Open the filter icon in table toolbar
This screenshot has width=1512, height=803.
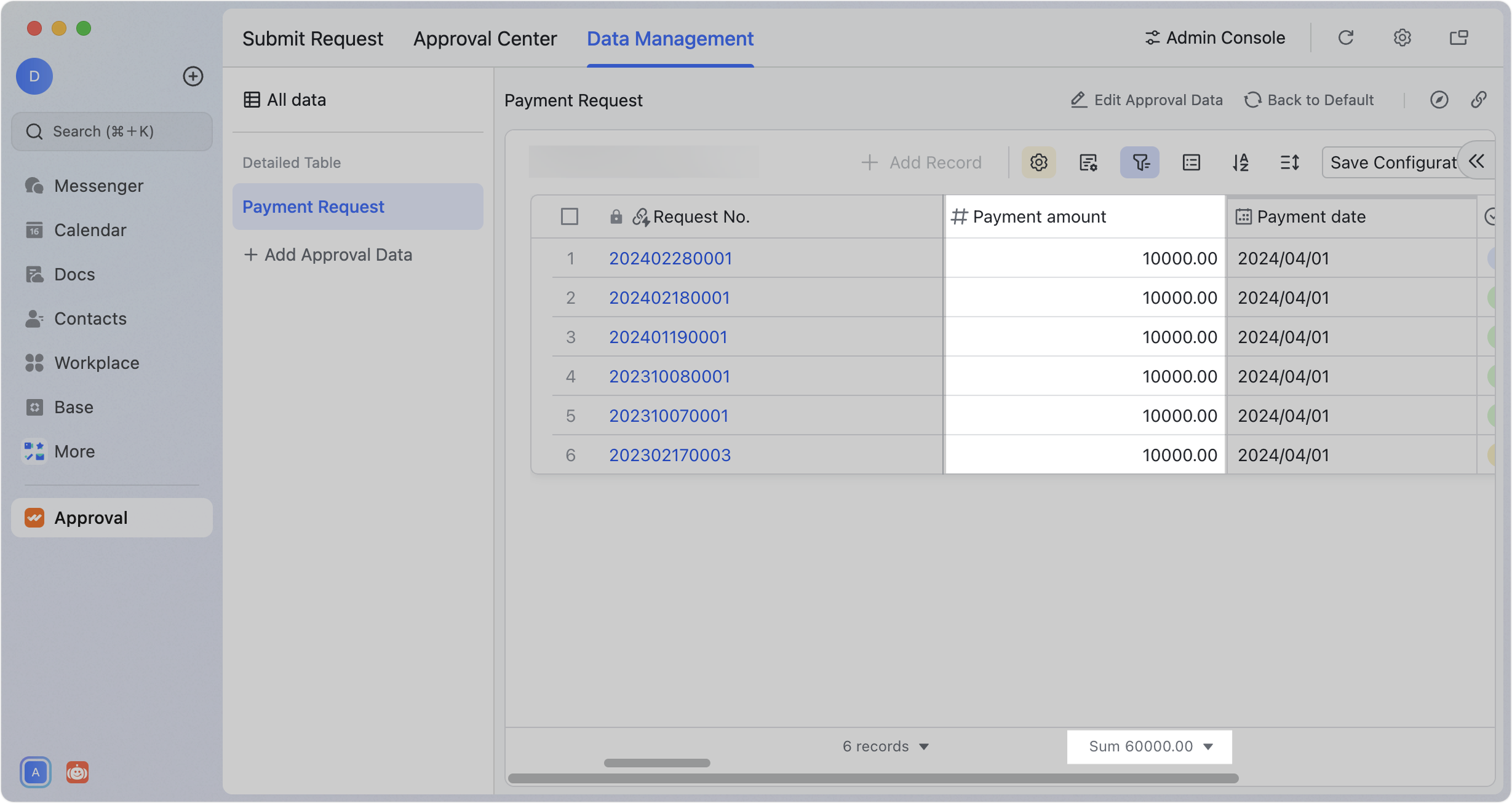click(1140, 162)
